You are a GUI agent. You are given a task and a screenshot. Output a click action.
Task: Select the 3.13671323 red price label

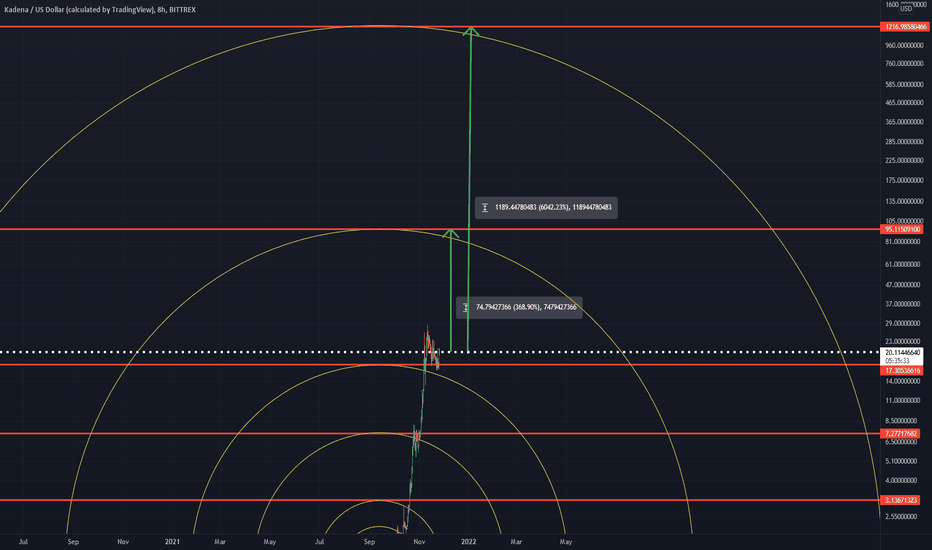(x=901, y=500)
